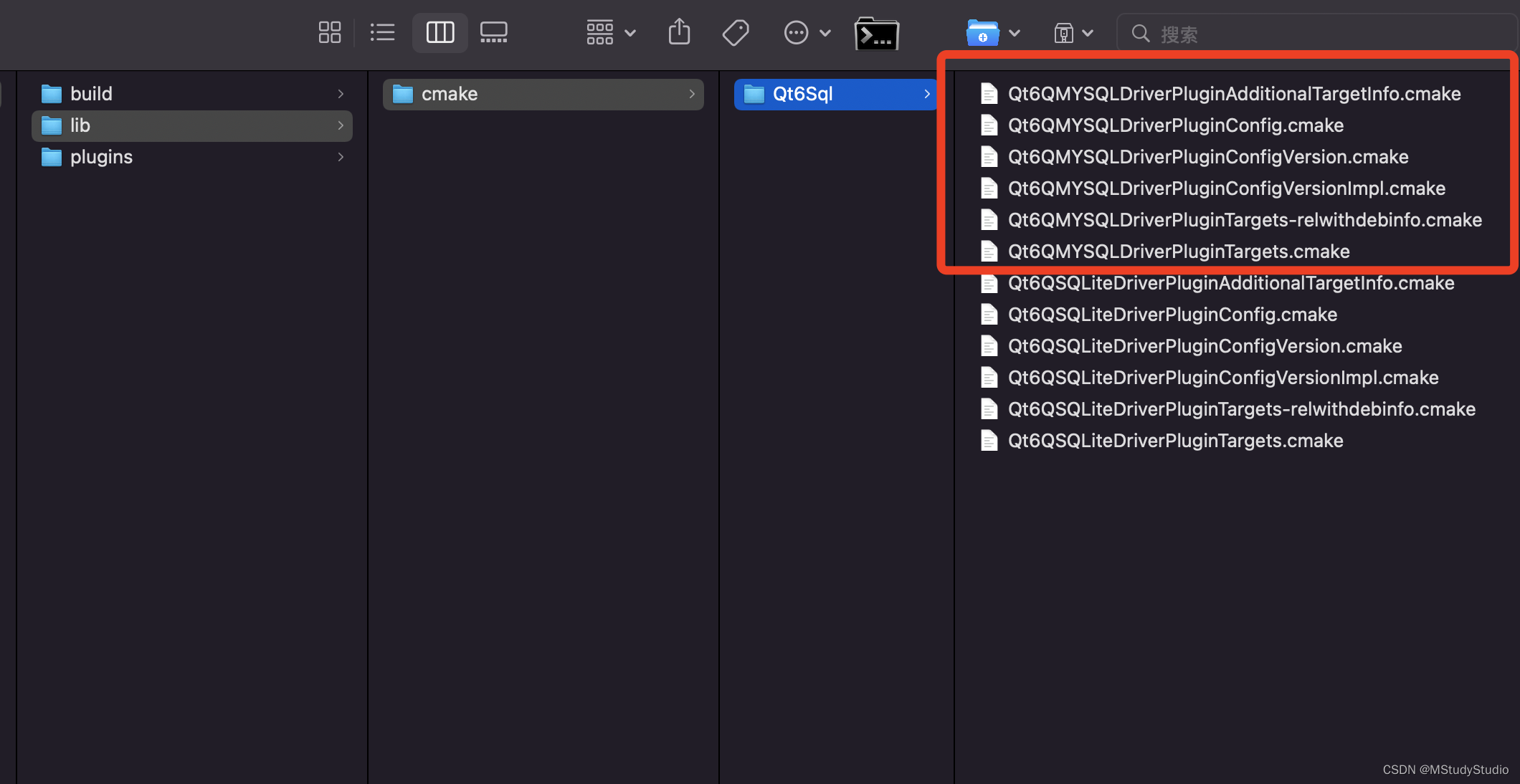Click the document icon of Qt6QSQLiteDriverPluginConfigVersion.cmake

tap(989, 346)
